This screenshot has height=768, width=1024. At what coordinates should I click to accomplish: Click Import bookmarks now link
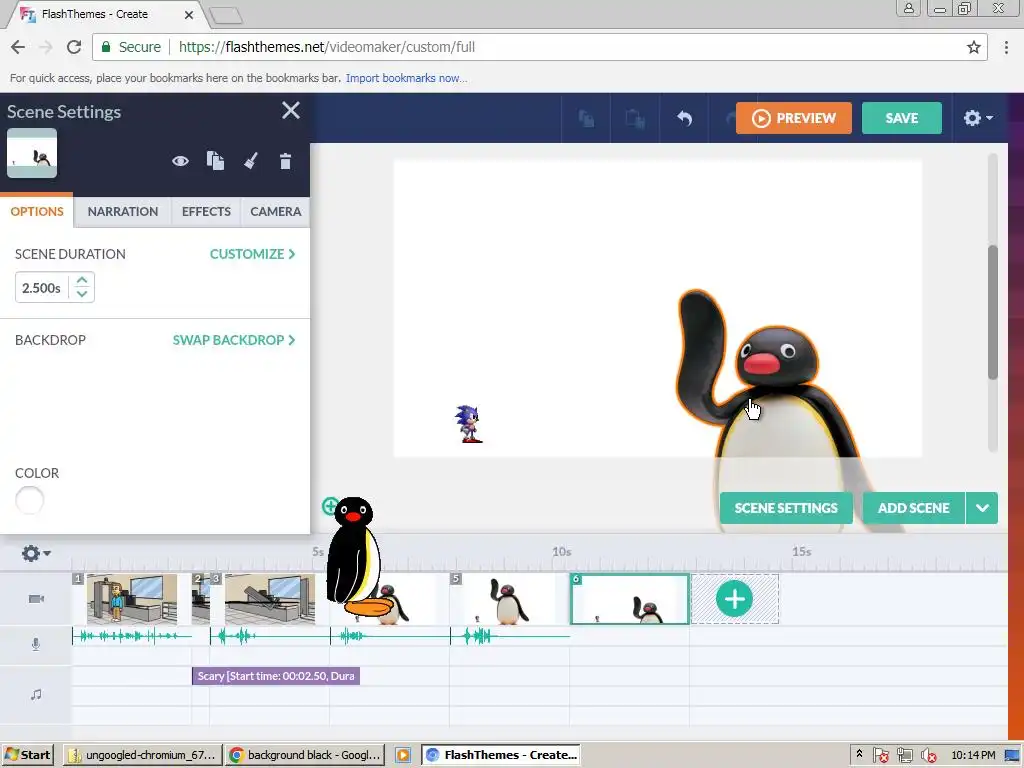click(406, 78)
